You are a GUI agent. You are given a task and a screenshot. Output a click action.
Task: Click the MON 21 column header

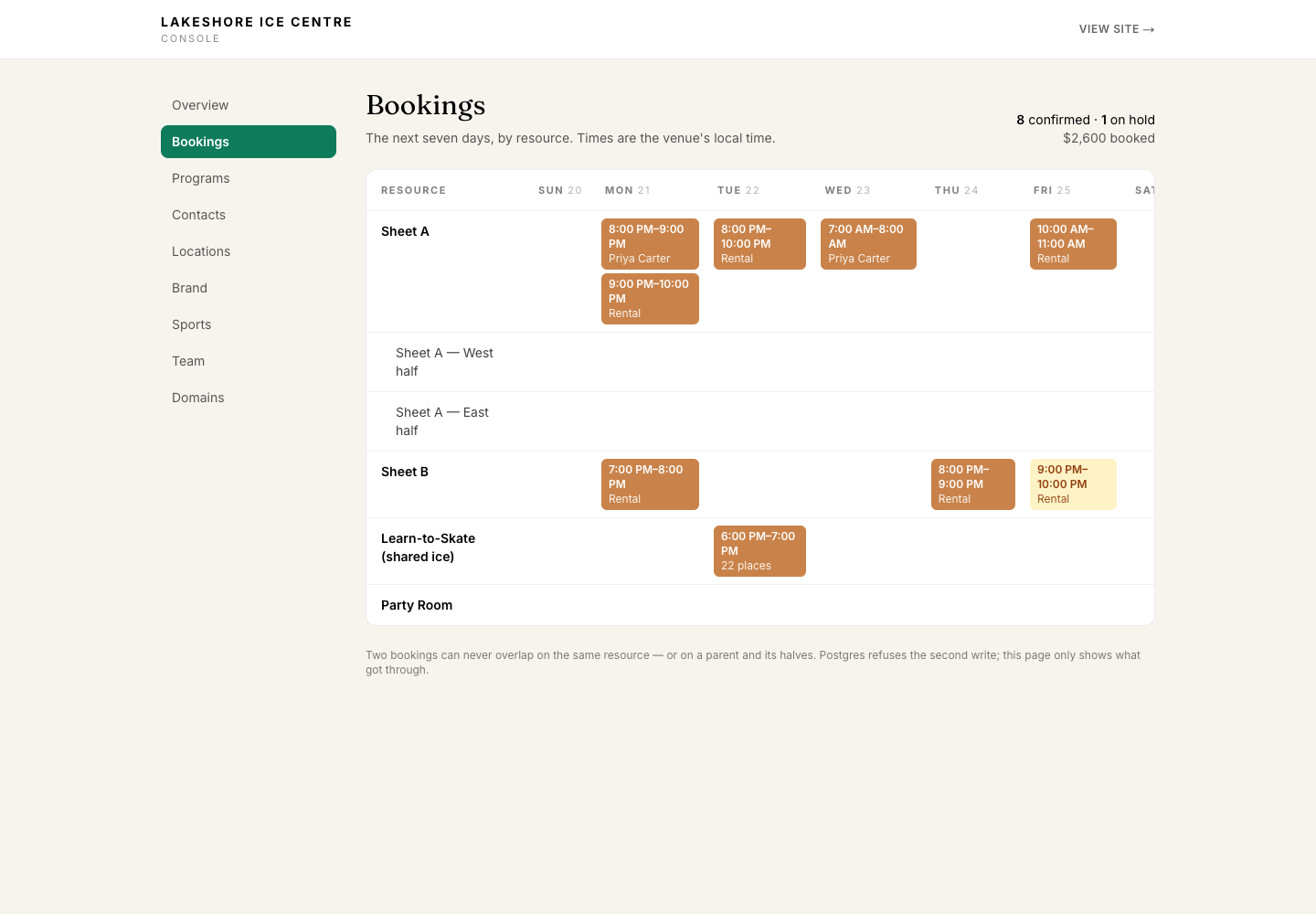coord(628,190)
